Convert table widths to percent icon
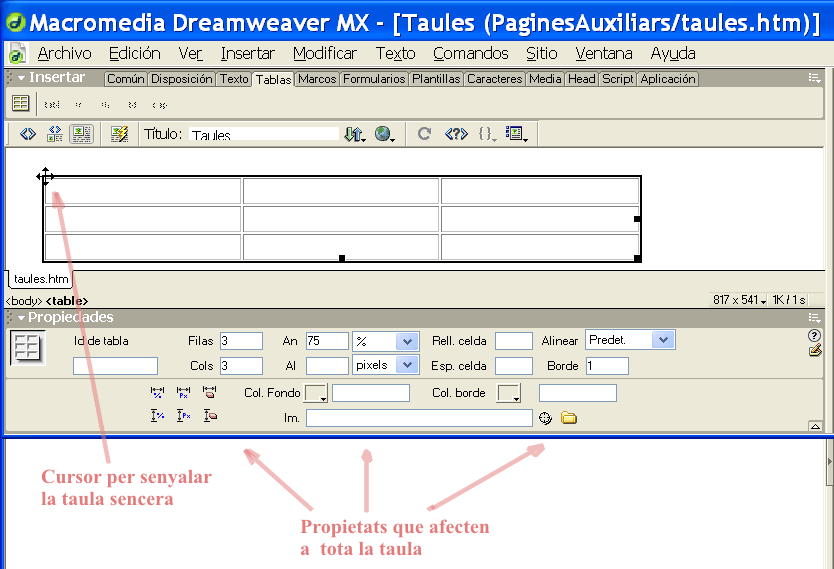This screenshot has height=569, width=834. point(157,392)
